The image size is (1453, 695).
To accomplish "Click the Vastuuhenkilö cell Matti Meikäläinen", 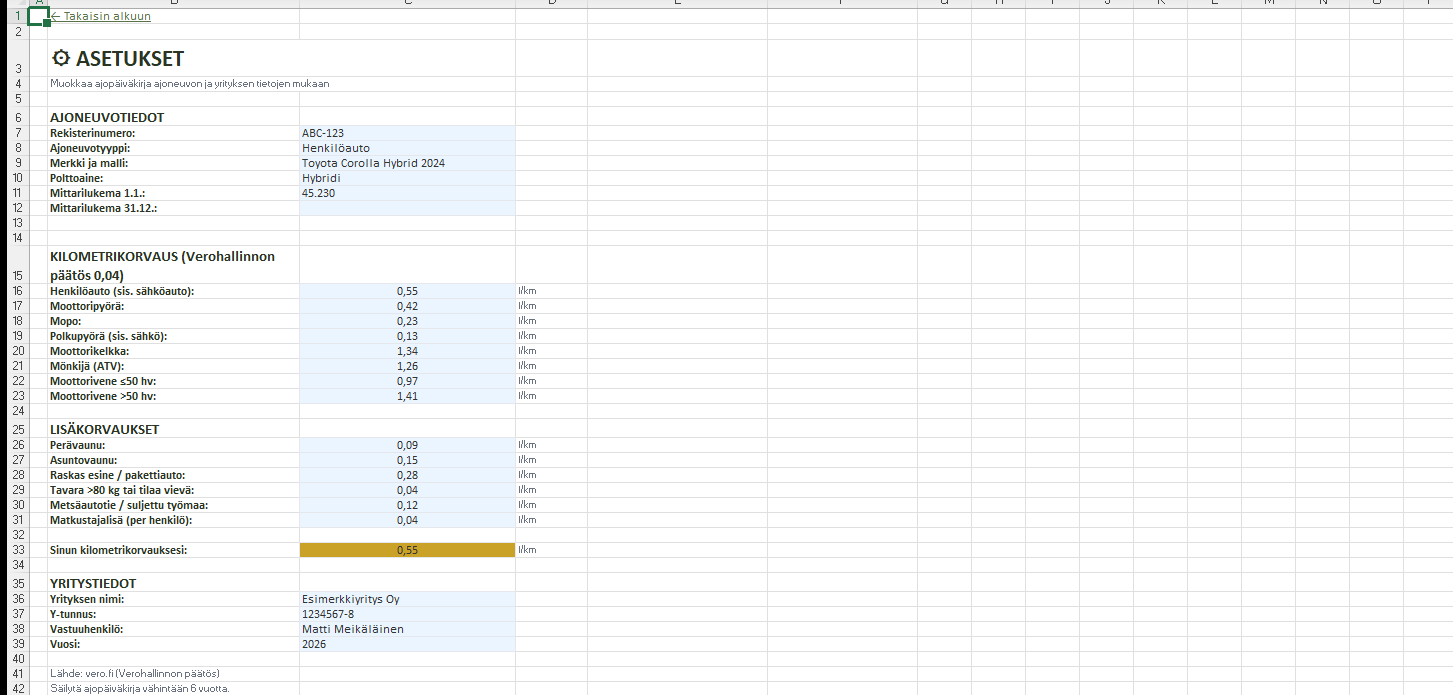I will click(x=406, y=629).
